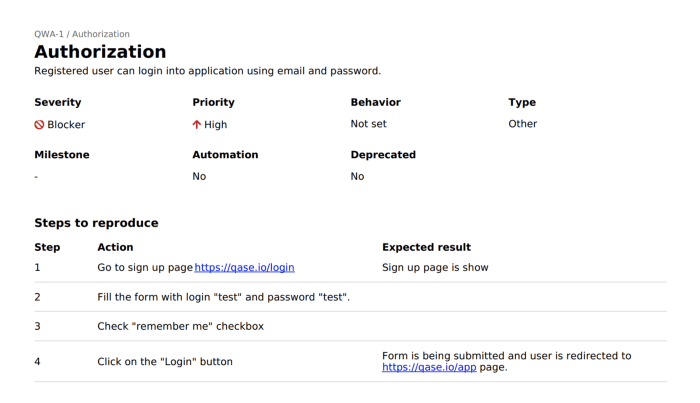The image size is (700, 403).
Task: Click the Automation No value
Action: point(199,176)
